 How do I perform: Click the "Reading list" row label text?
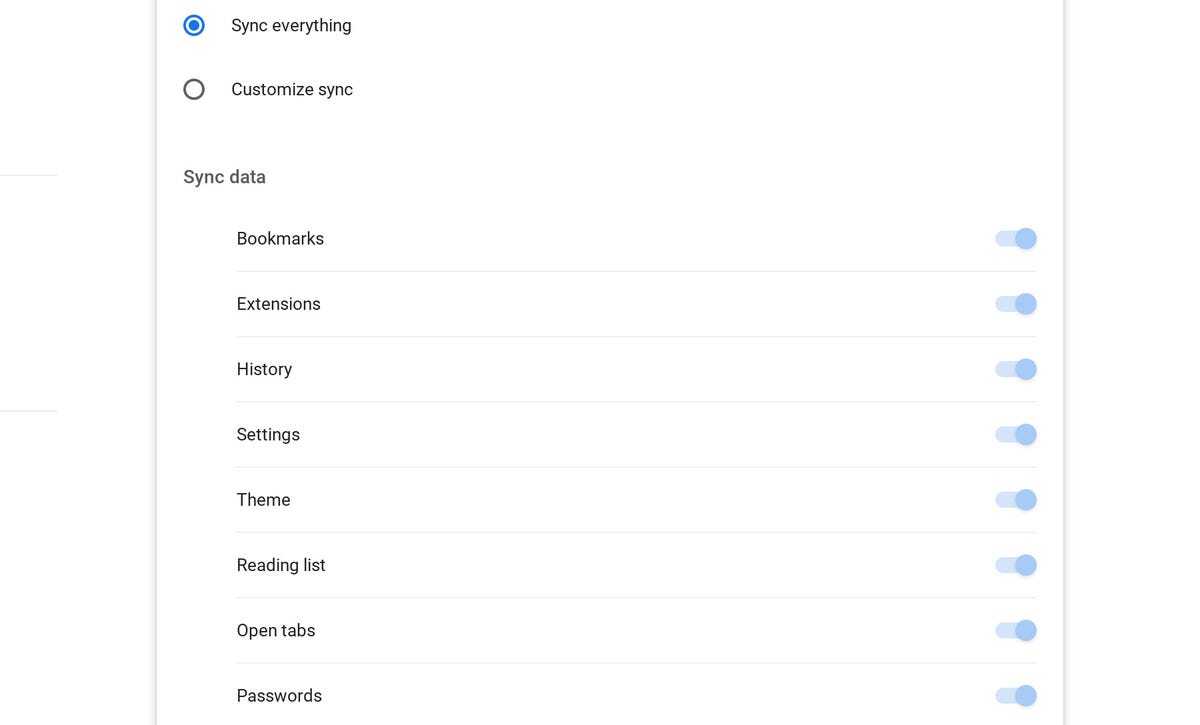(281, 565)
